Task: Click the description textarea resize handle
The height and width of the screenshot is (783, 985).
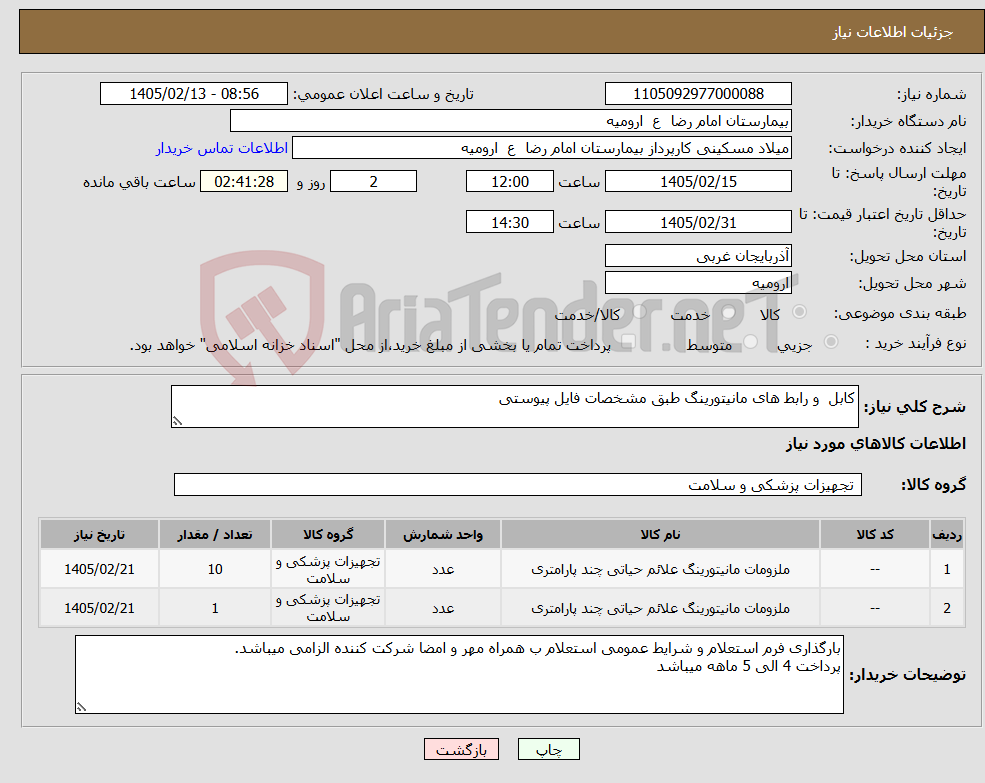Action: tap(177, 422)
